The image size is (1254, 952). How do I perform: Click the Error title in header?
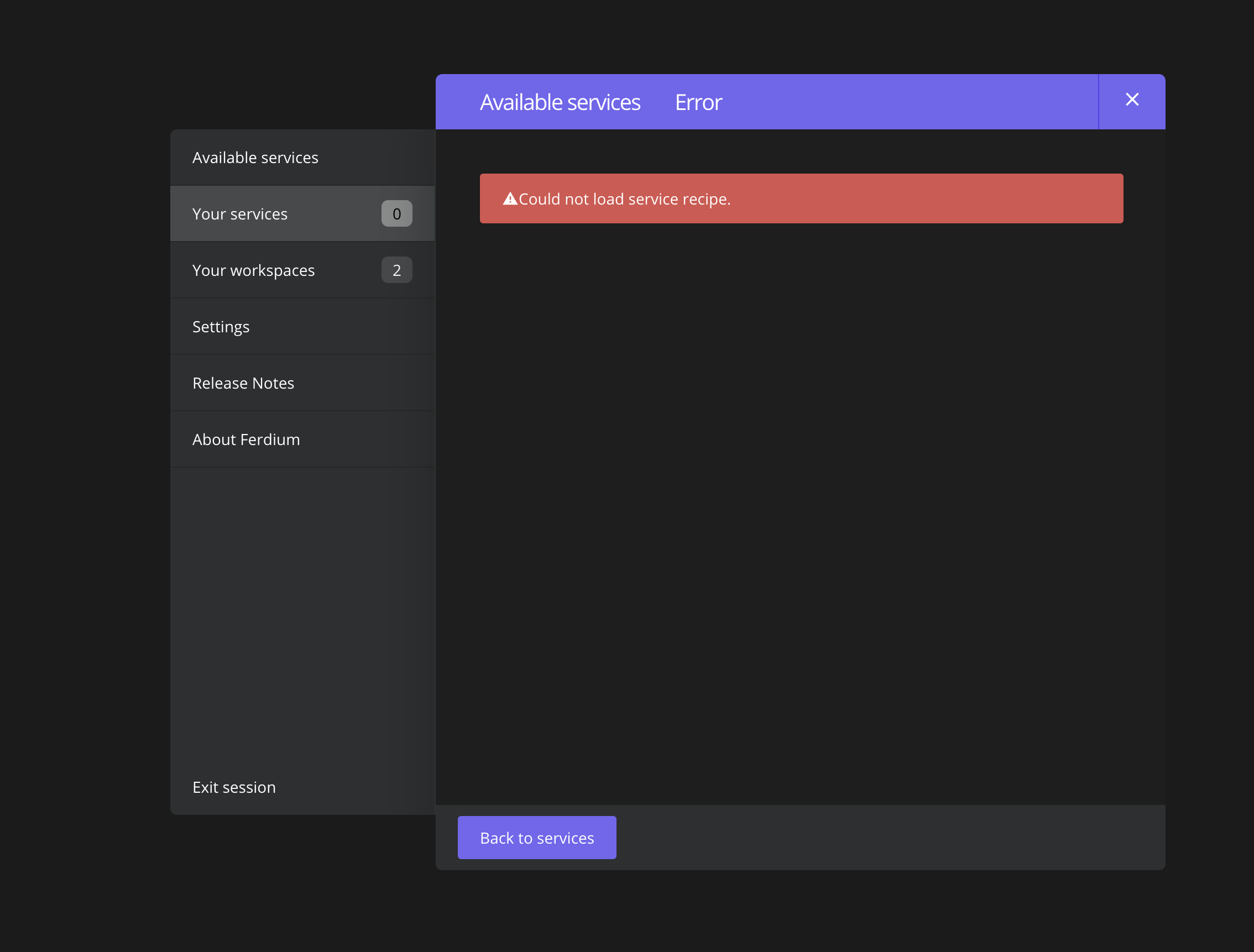(698, 103)
